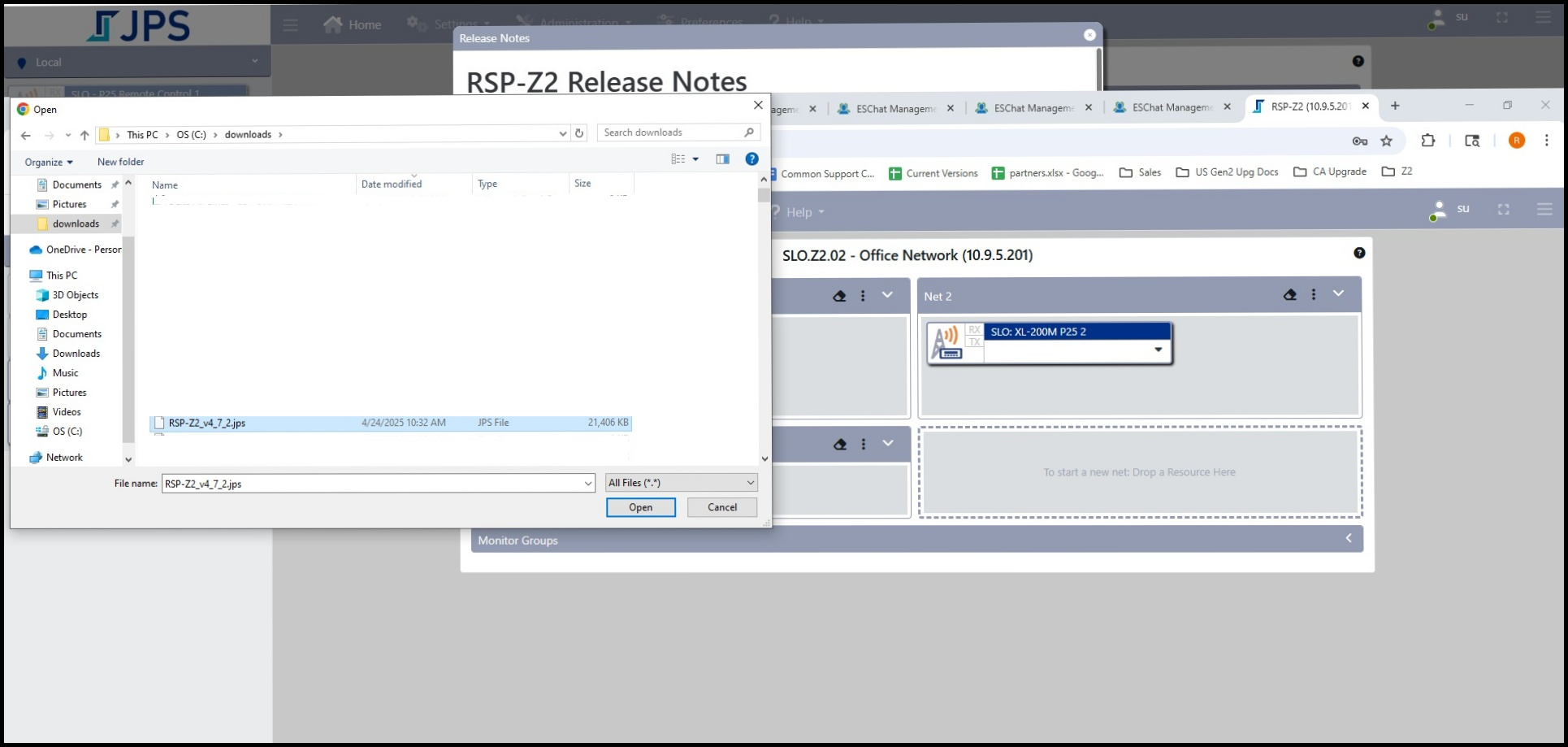Viewport: 1568px width, 747px height.
Task: Refresh the downloads folder listing
Action: [579, 133]
